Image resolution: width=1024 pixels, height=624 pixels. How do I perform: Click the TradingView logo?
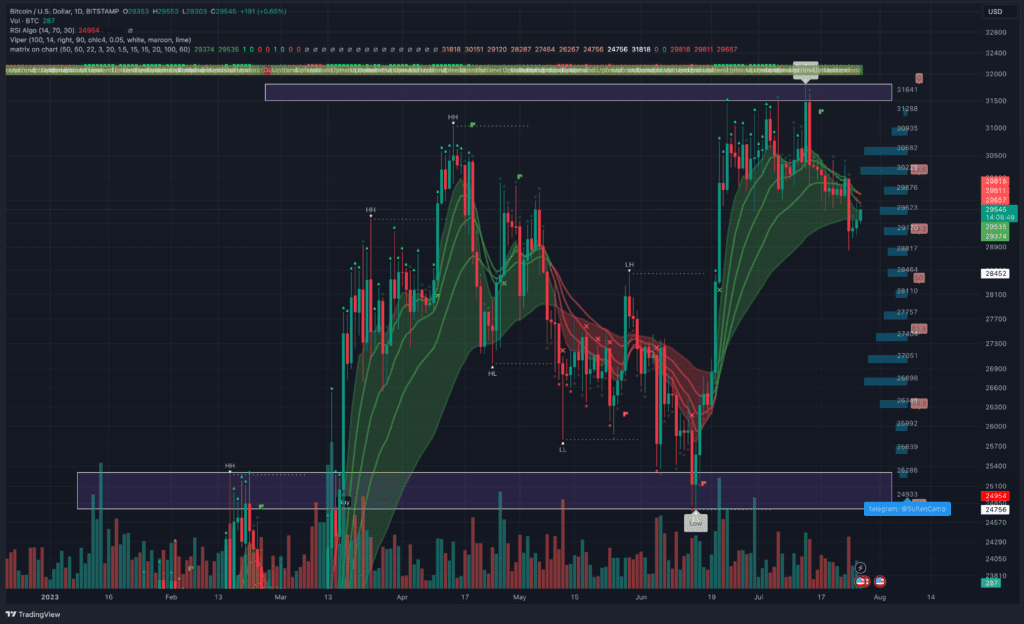coord(33,614)
